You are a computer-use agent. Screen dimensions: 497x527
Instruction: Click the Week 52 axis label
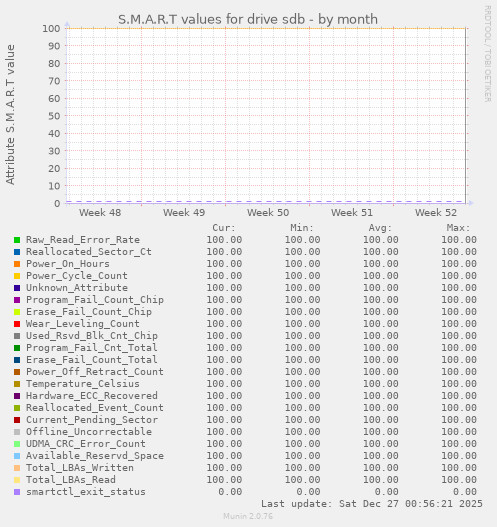tap(436, 213)
